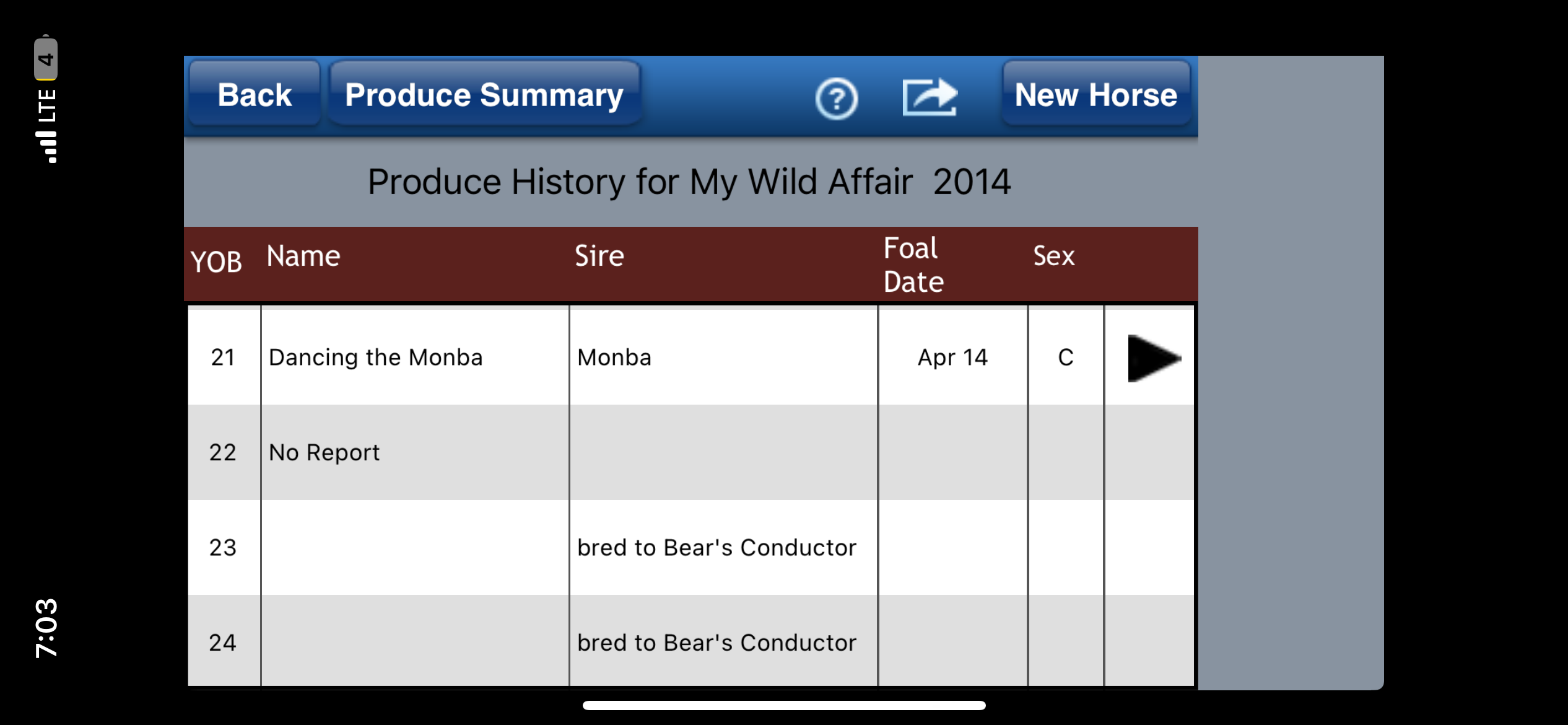Screen dimensions: 1568x725
Task: Expand Dancing the Monba details arrow
Action: click(x=1154, y=358)
